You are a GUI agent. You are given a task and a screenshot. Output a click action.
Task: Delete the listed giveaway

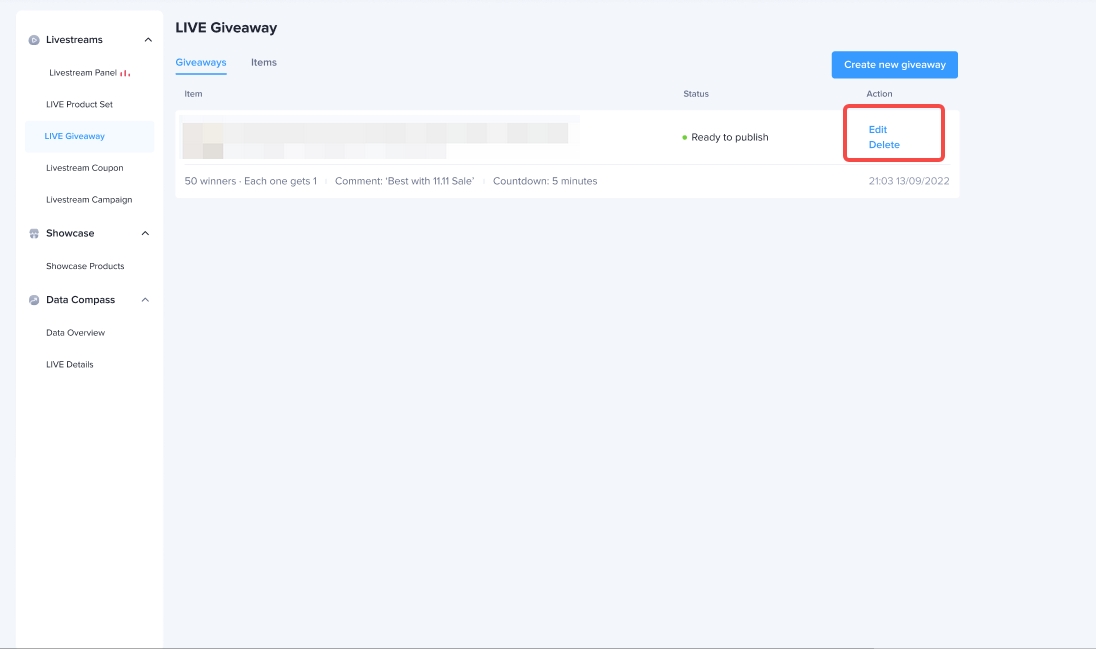point(884,145)
